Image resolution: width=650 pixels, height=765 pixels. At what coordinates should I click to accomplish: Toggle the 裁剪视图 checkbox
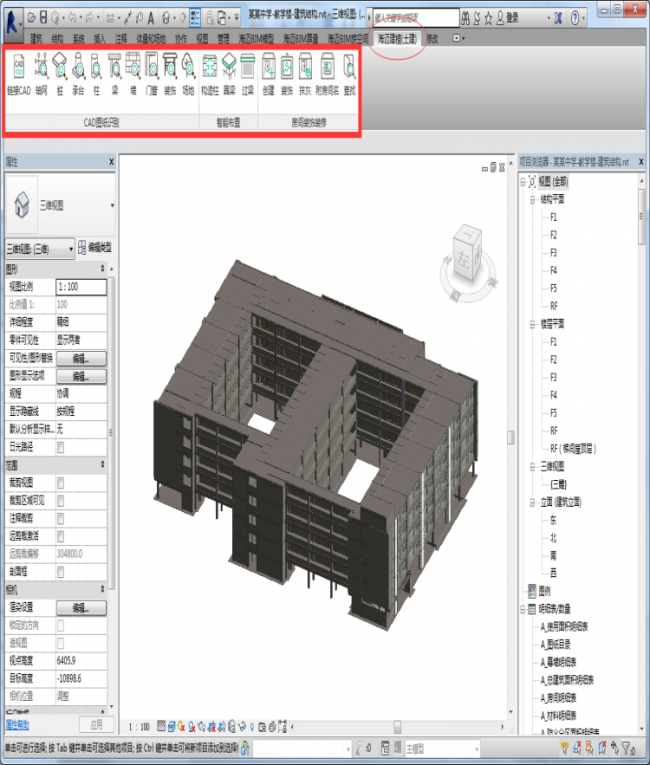pos(62,483)
